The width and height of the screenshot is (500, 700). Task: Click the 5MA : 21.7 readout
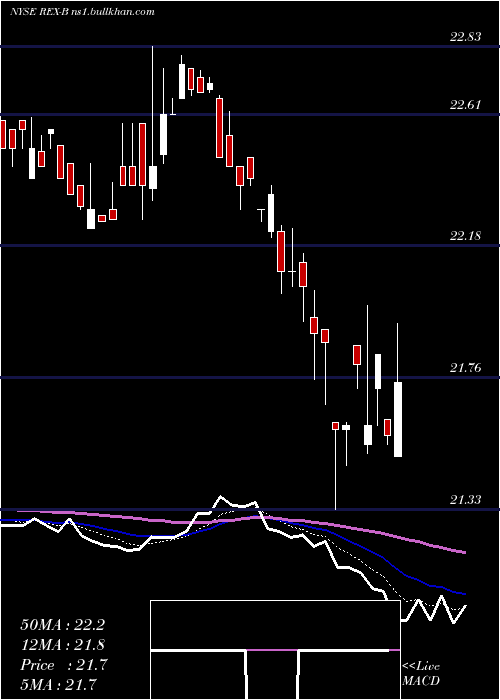58,685
